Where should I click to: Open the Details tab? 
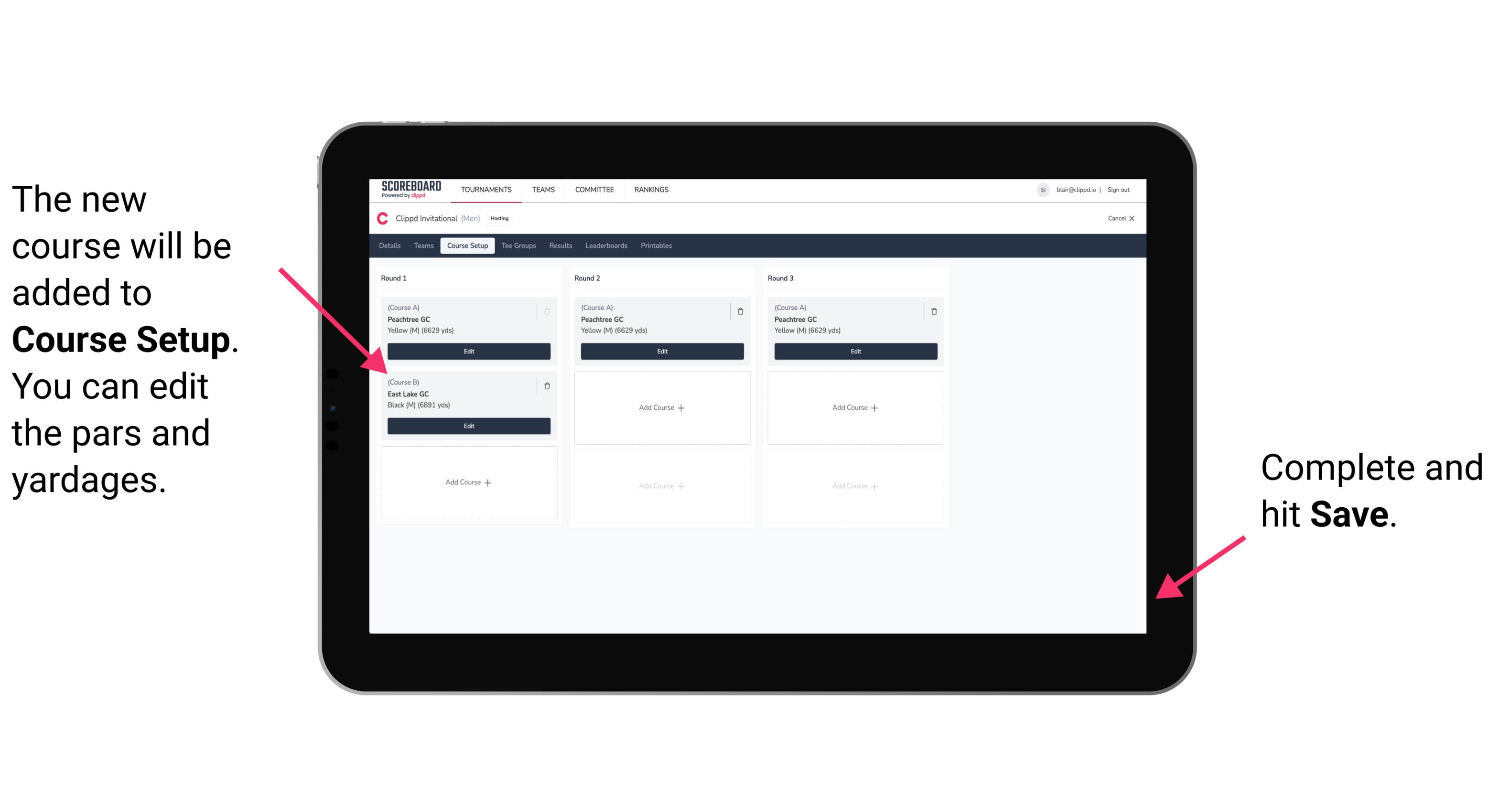391,246
